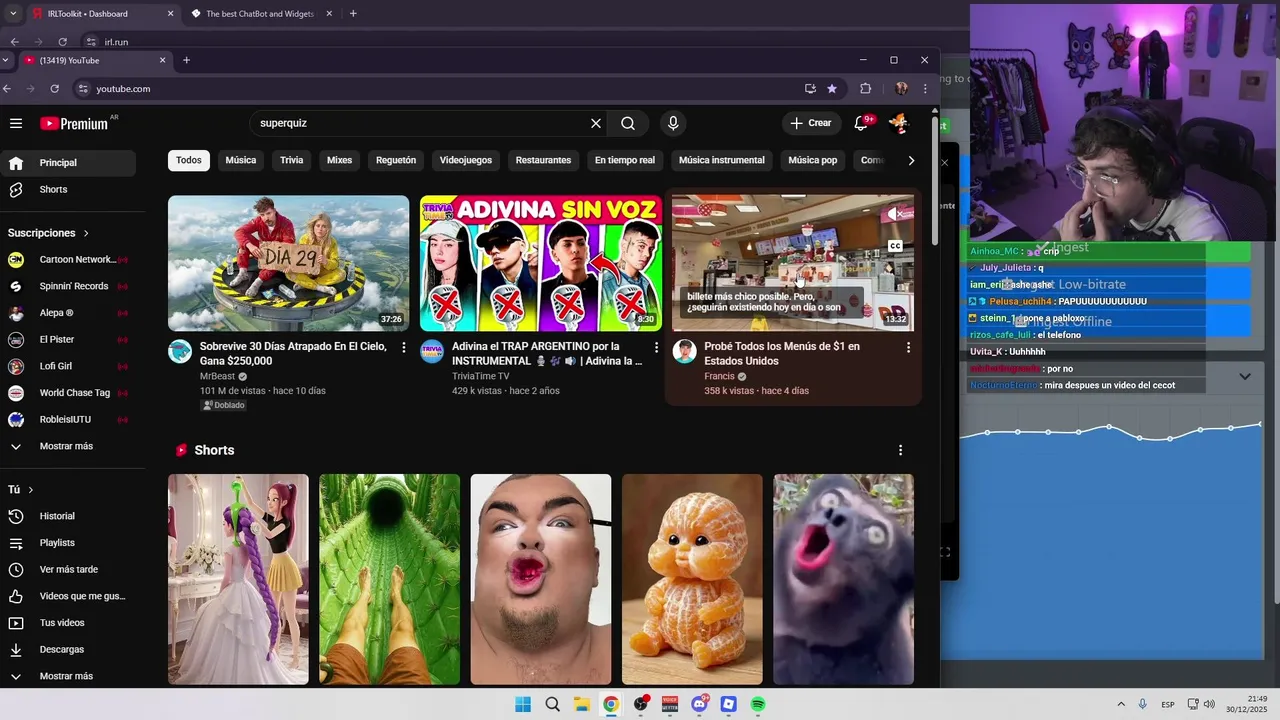
Task: Reload the youtube.com page
Action: point(54,89)
